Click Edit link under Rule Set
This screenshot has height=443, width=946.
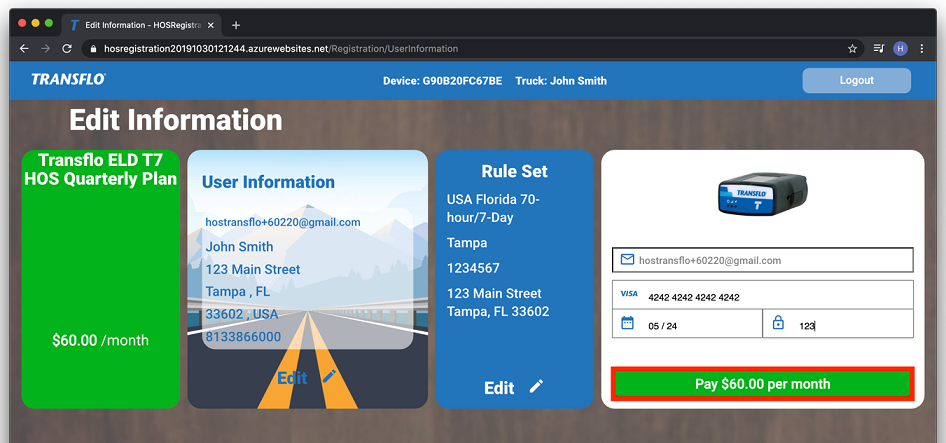click(x=500, y=387)
